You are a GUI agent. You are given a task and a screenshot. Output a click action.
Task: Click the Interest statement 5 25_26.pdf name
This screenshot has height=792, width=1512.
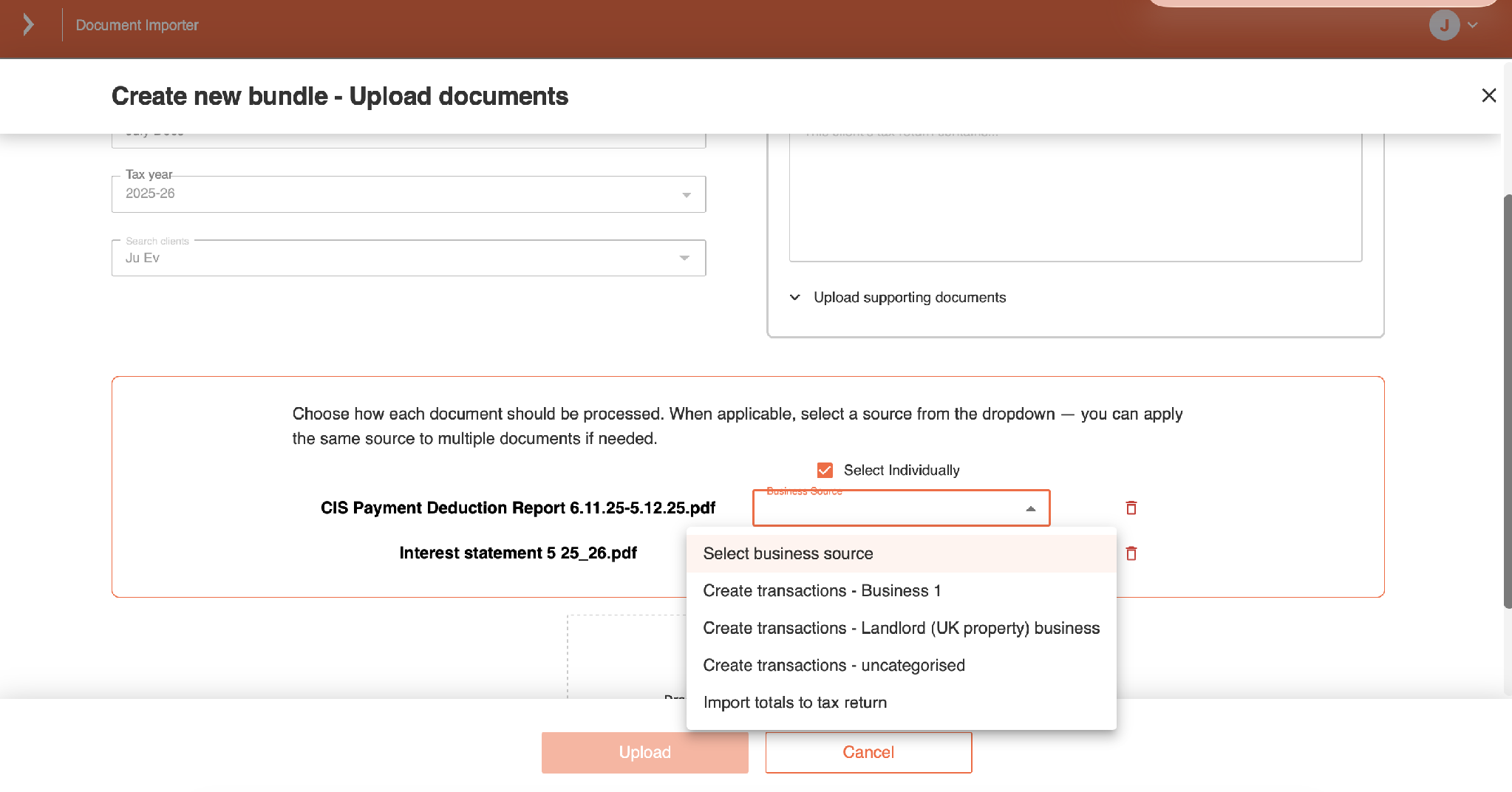[x=517, y=553]
